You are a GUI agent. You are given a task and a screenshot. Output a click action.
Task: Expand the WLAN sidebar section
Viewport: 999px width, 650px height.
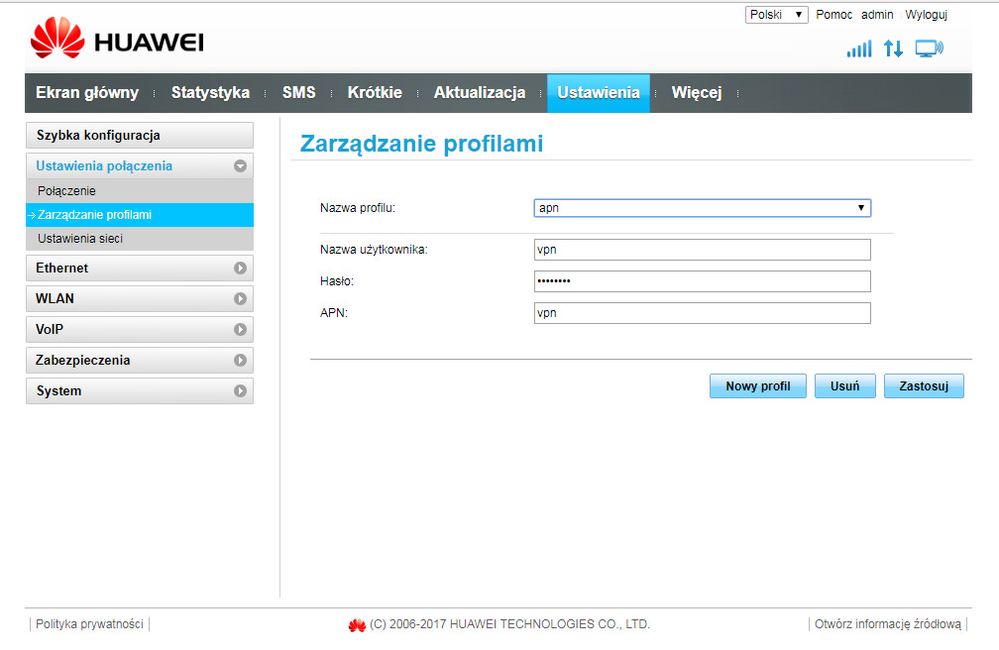240,299
